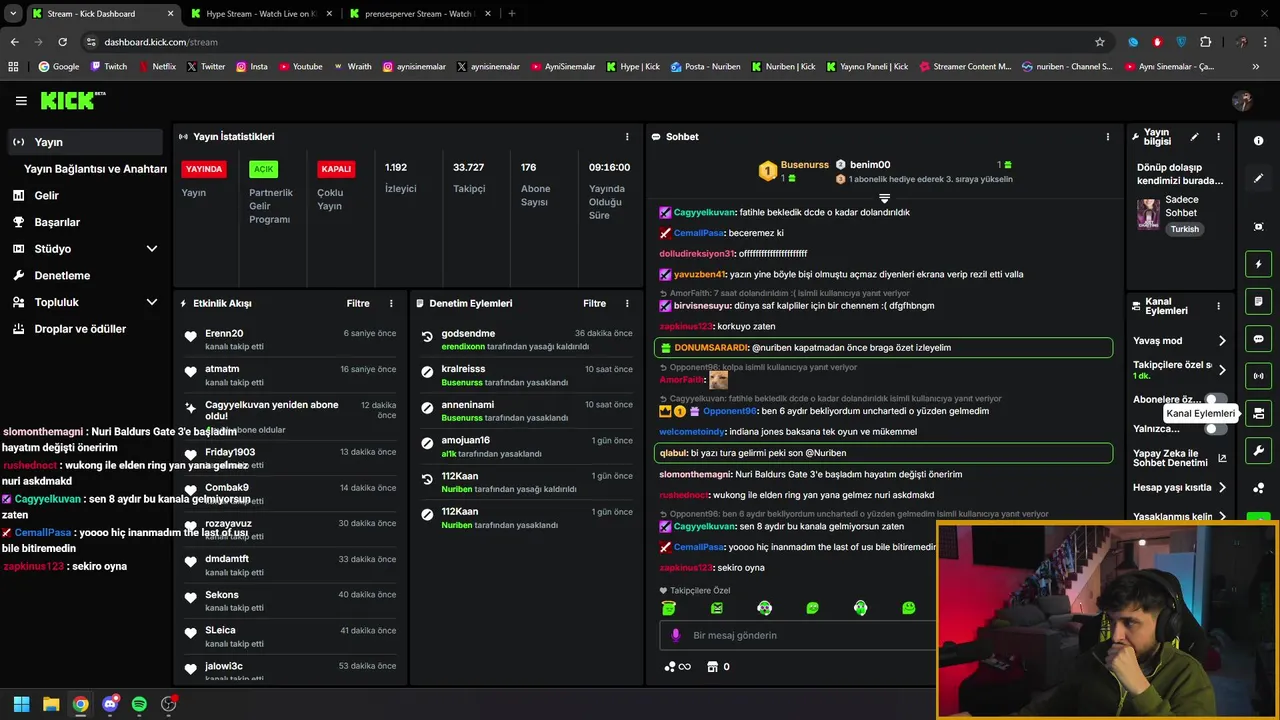
Task: Click the browser address bar URL
Action: point(161,42)
